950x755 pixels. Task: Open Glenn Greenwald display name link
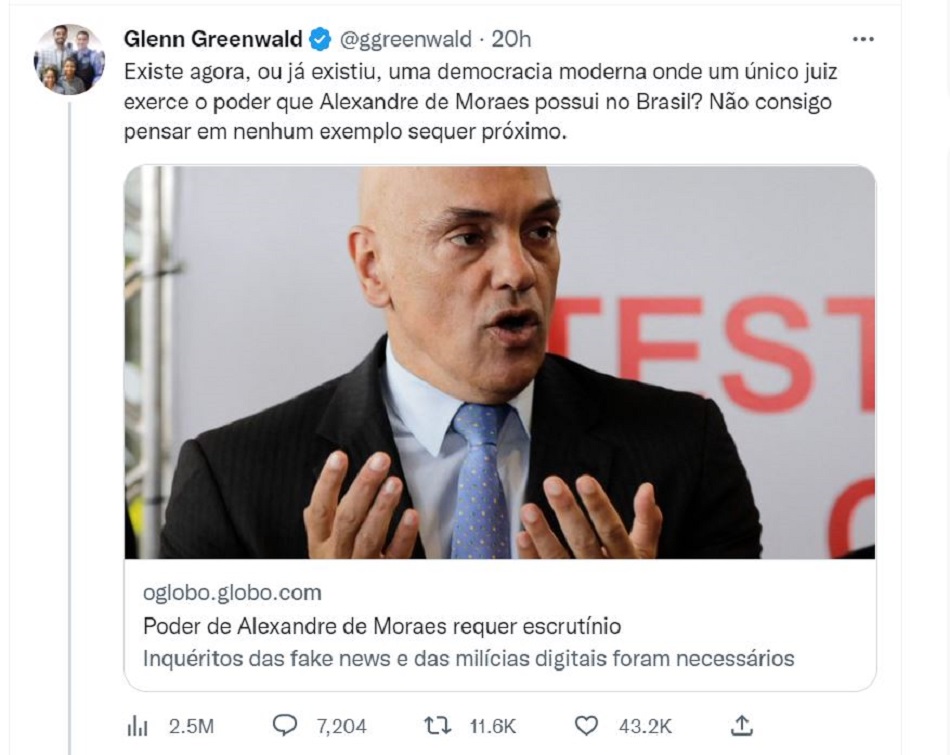tap(213, 39)
